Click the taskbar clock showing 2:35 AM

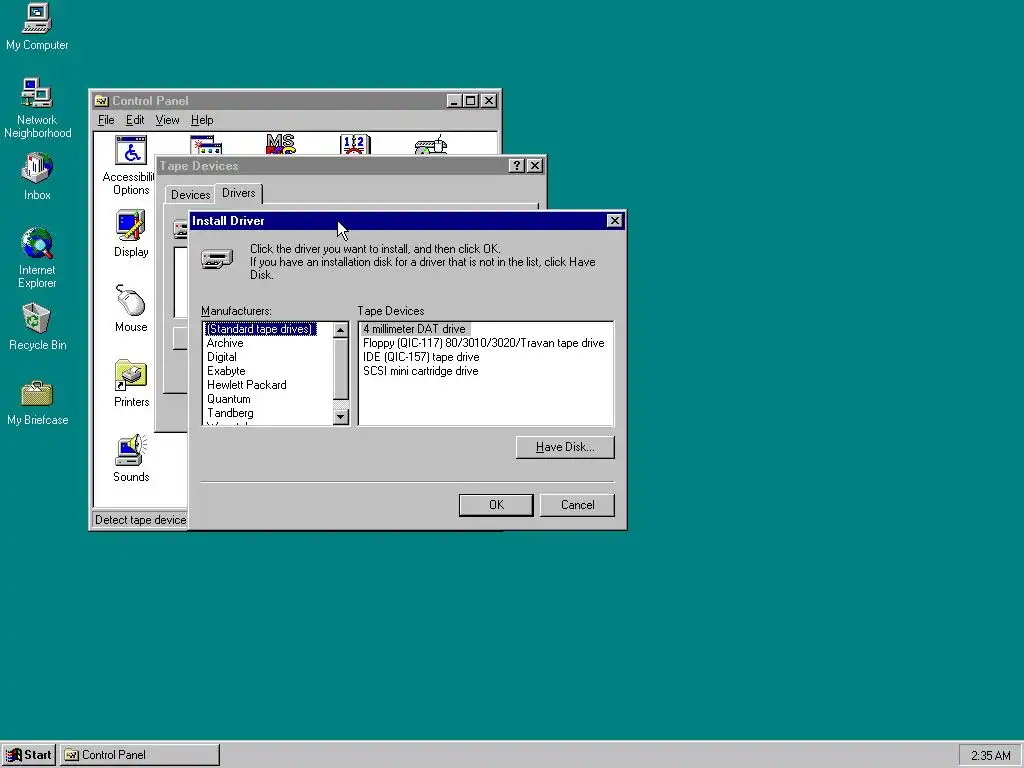point(990,756)
